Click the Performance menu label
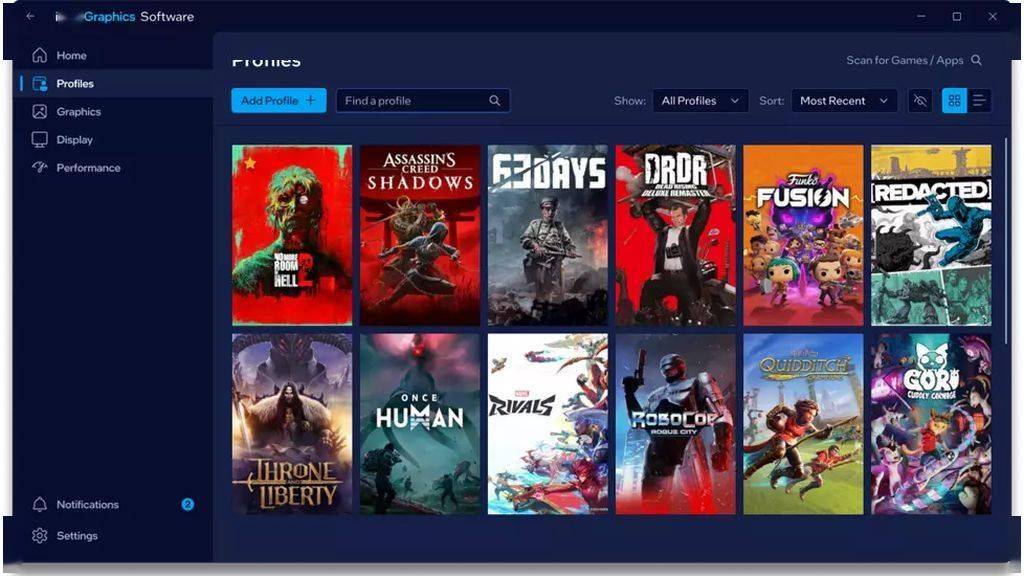 [88, 168]
